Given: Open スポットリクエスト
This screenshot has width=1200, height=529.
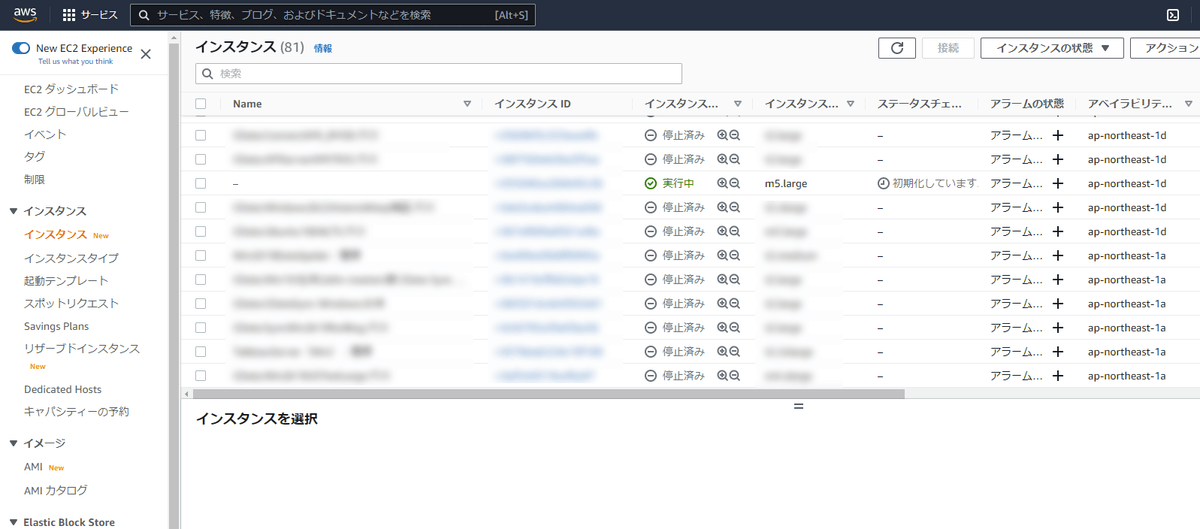Looking at the screenshot, I should tap(71, 303).
